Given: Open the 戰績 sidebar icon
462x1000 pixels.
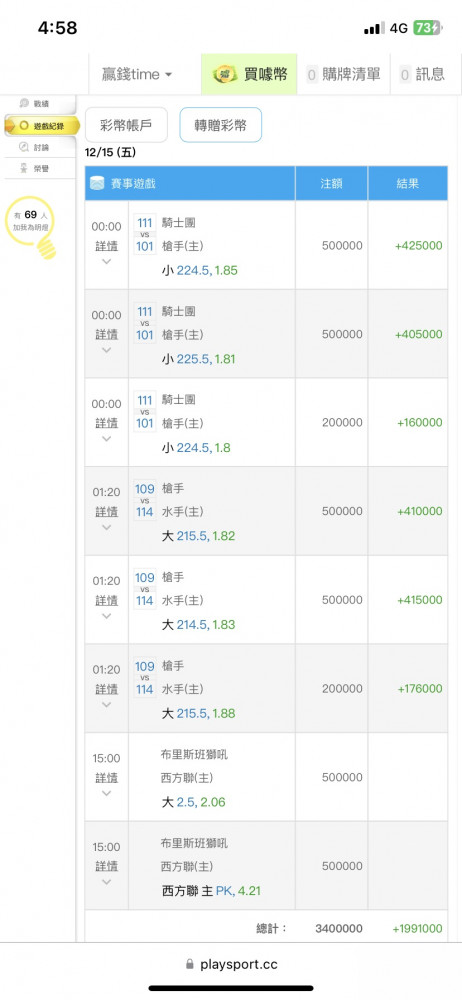Looking at the screenshot, I should pyautogui.click(x=24, y=103).
